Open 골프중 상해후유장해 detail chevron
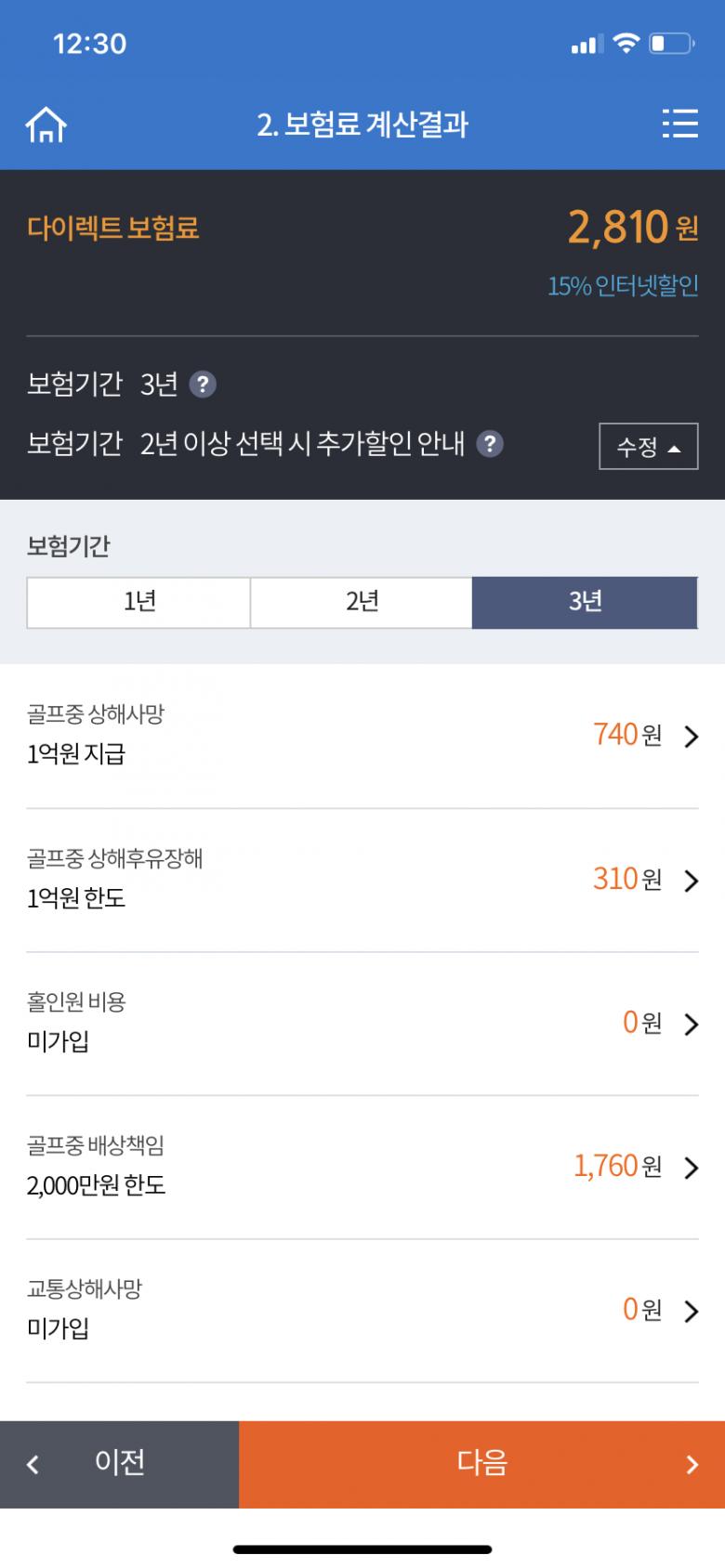The height and width of the screenshot is (1568, 725). pyautogui.click(x=691, y=881)
